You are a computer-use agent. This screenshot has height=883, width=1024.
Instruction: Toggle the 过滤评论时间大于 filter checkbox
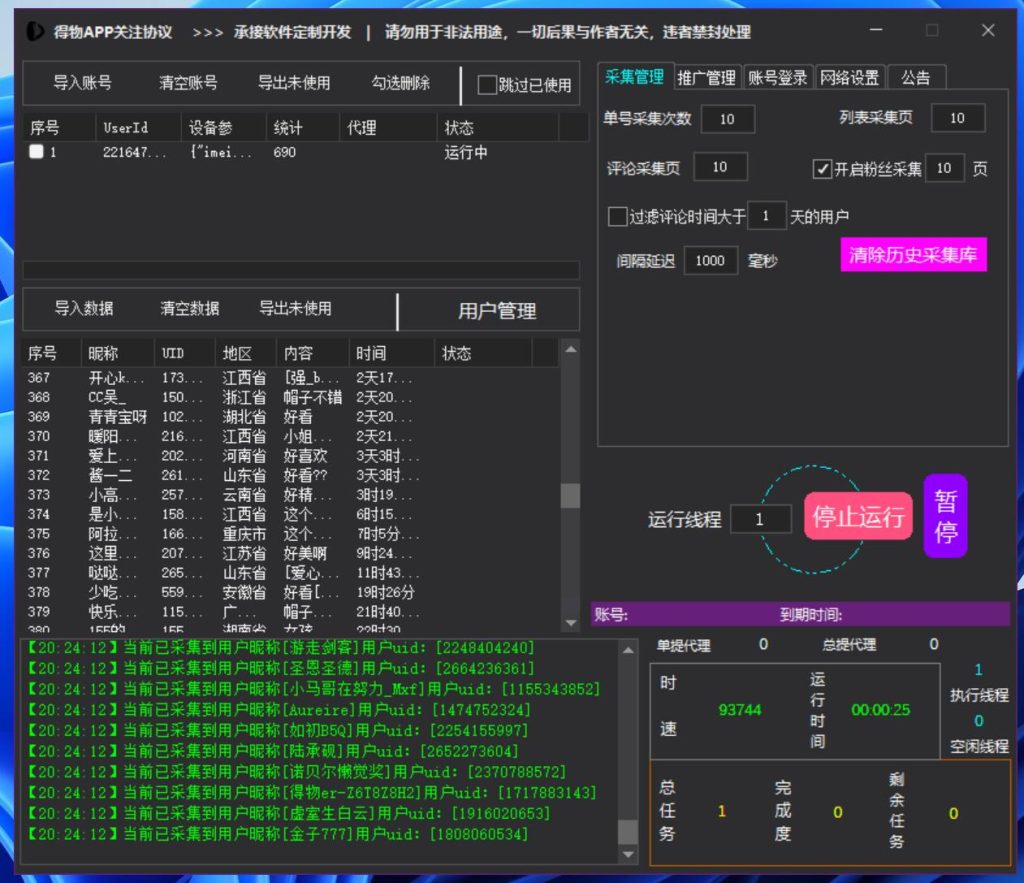point(617,216)
